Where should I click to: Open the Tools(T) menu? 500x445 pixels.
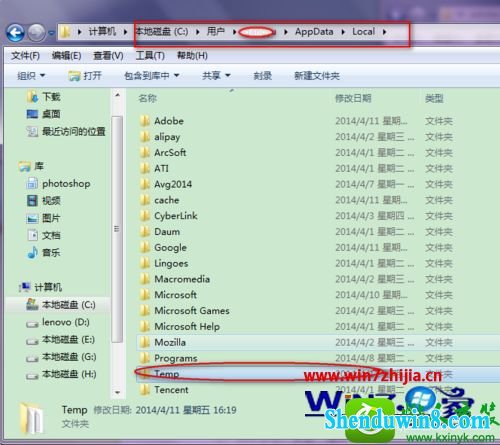[x=150, y=56]
